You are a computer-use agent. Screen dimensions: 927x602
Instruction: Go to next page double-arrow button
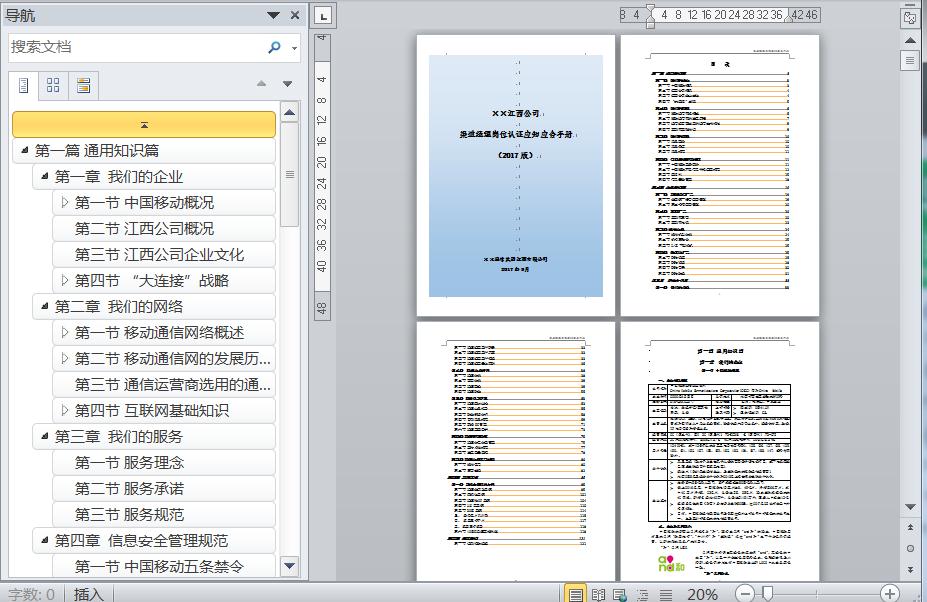[x=910, y=569]
